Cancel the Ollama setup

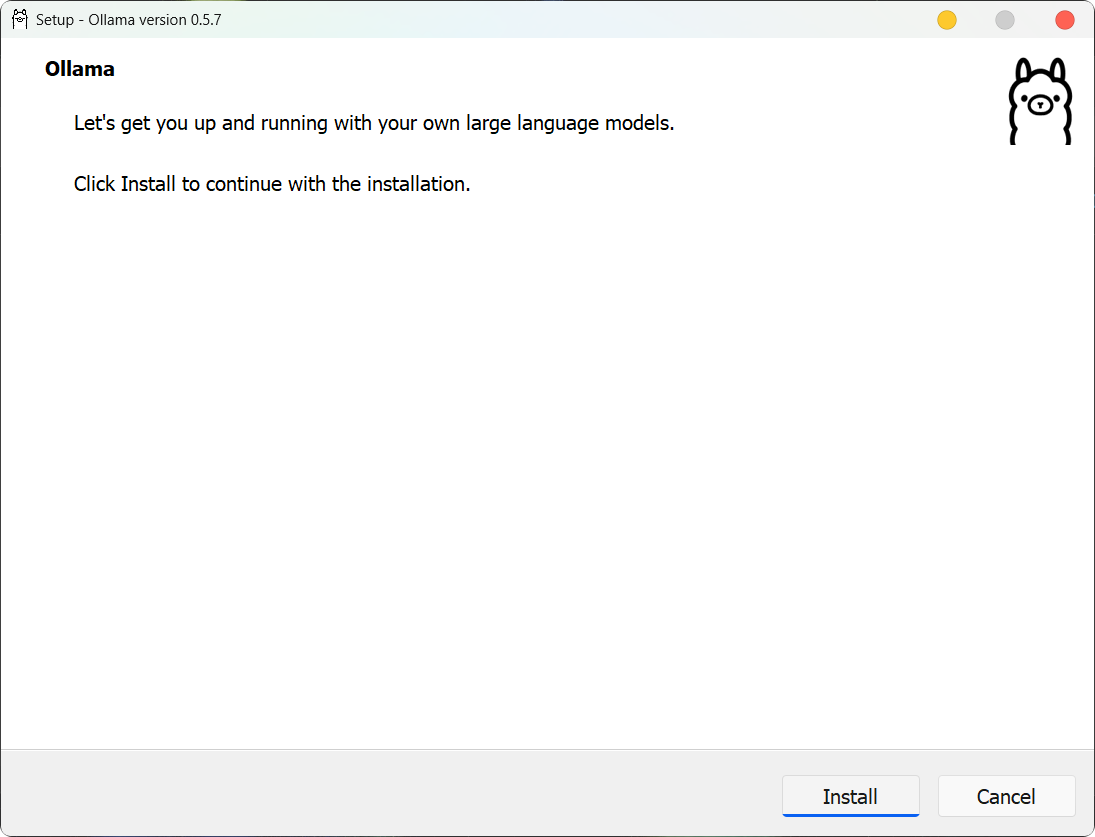(1006, 796)
